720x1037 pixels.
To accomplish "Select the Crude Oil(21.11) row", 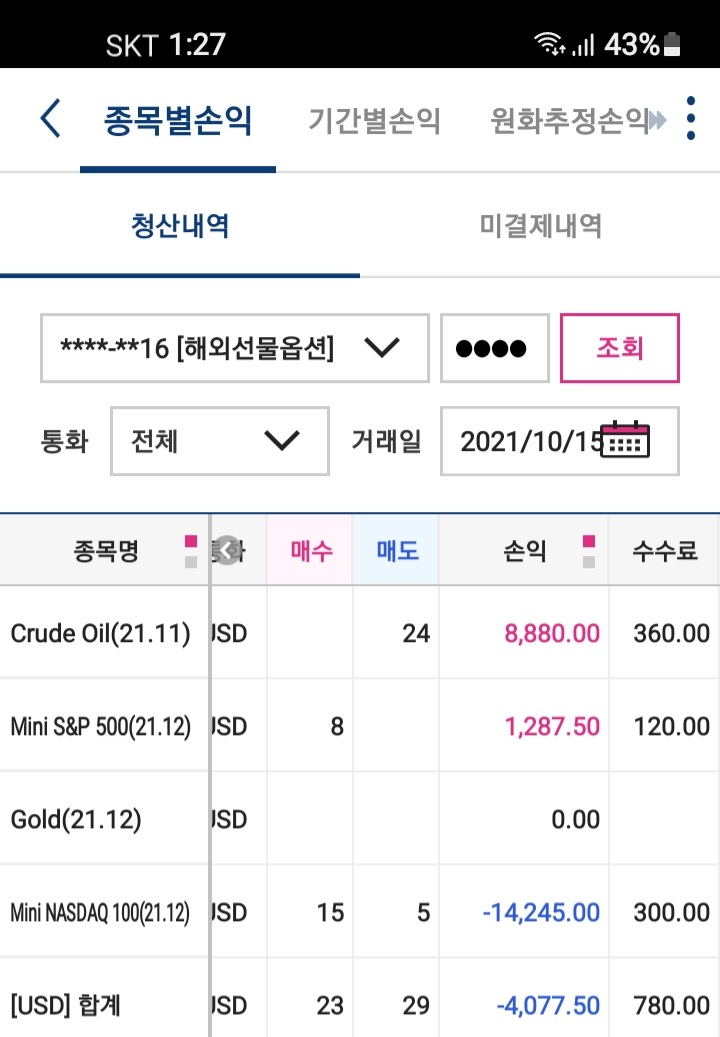I will [360, 633].
